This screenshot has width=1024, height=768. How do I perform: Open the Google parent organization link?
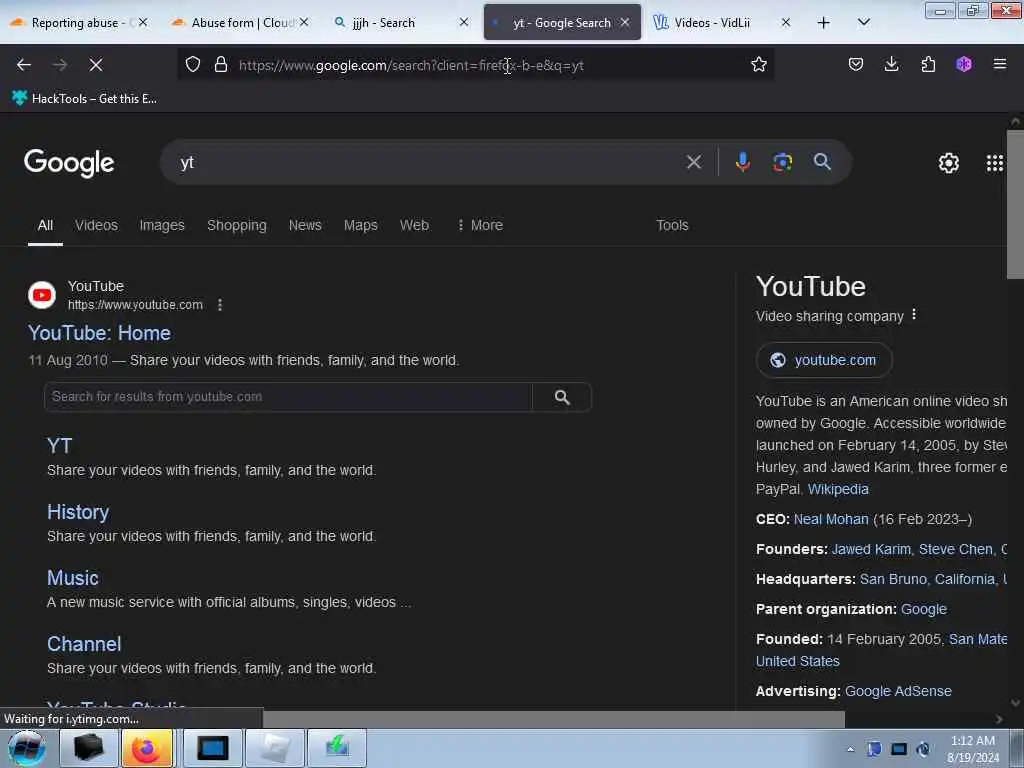(923, 609)
